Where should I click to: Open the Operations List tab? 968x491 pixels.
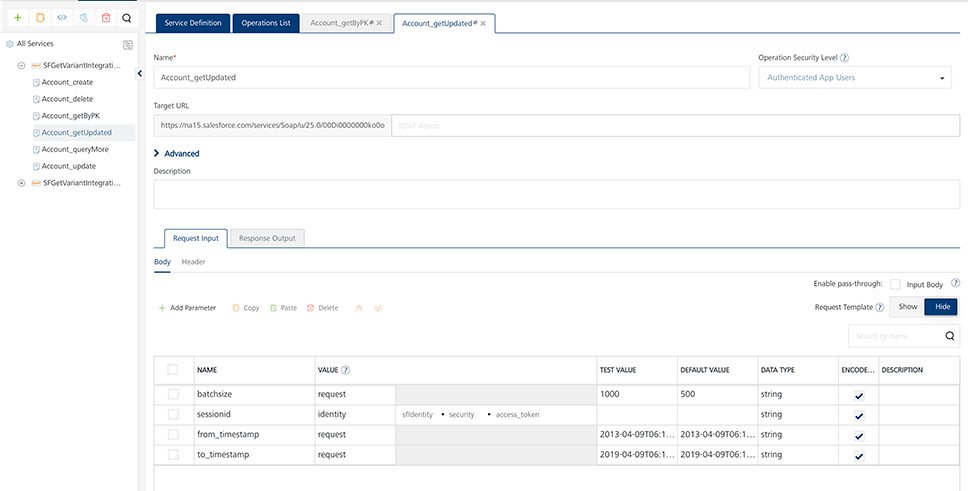267,23
